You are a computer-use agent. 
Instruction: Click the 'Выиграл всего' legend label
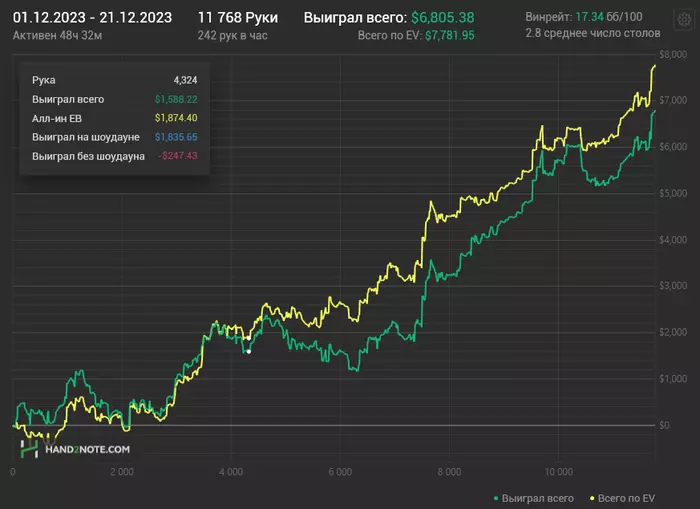[538, 498]
